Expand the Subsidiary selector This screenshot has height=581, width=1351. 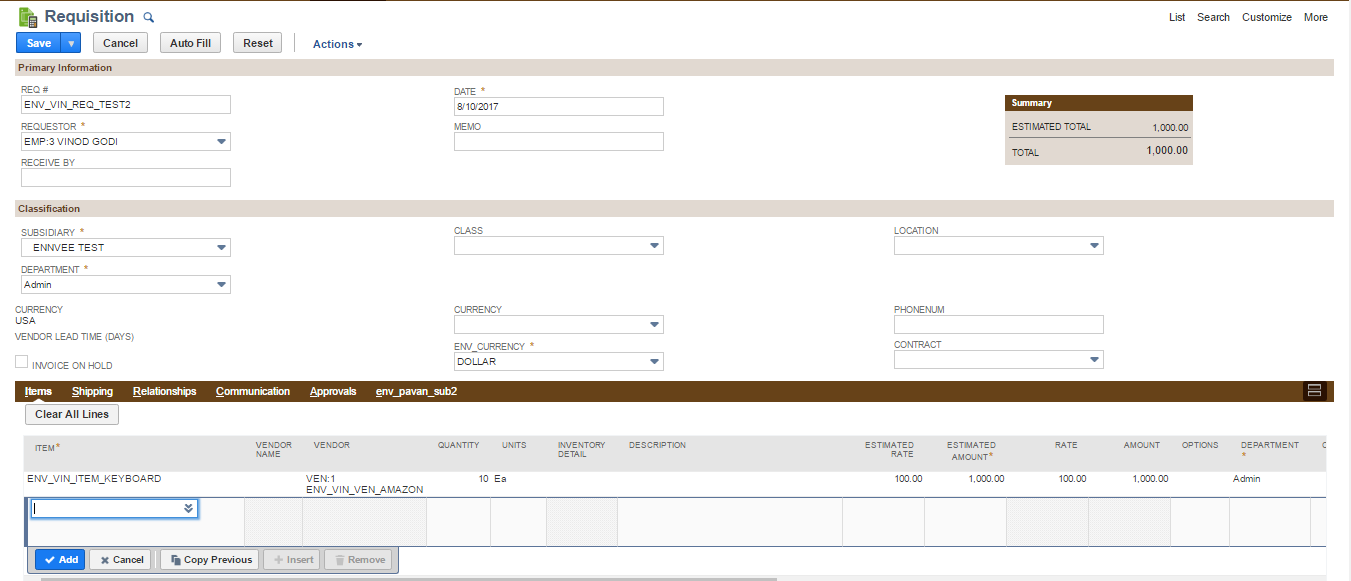click(x=221, y=247)
